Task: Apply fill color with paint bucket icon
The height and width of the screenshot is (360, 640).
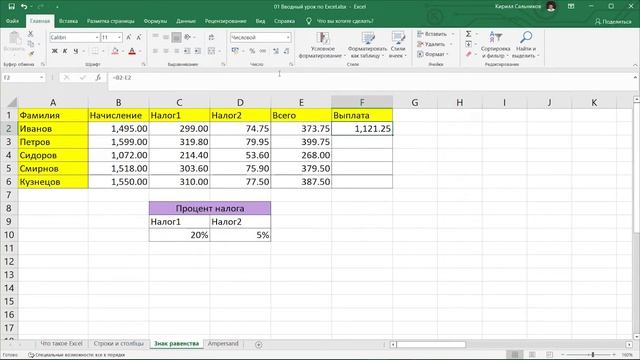Action: click(x=115, y=51)
